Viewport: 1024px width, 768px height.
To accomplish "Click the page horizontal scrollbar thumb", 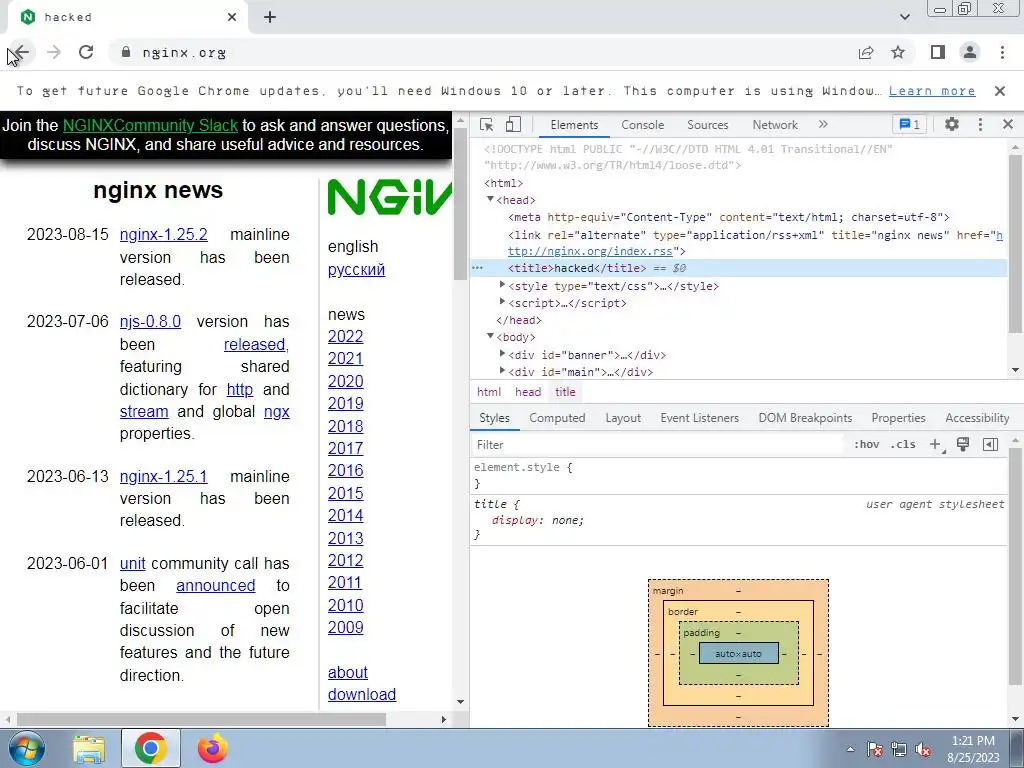I will (202, 719).
